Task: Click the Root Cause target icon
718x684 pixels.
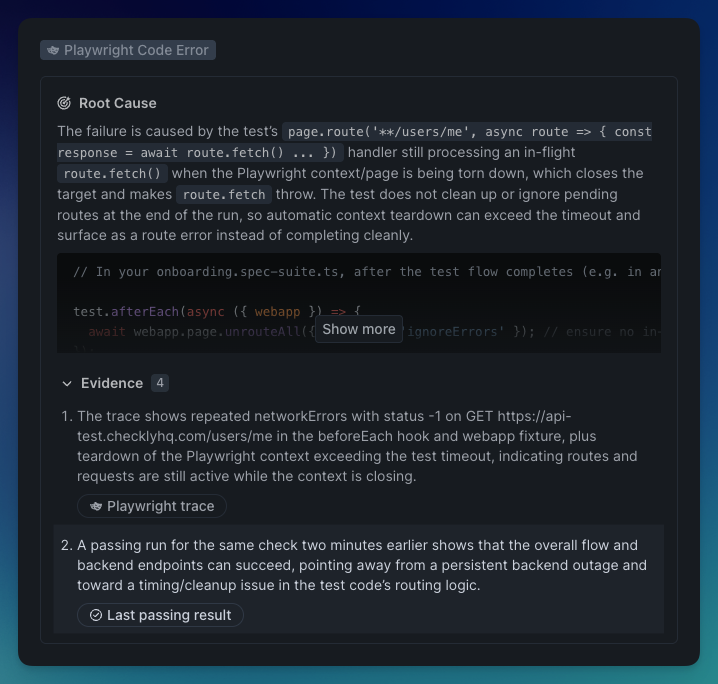Action: pyautogui.click(x=64, y=103)
